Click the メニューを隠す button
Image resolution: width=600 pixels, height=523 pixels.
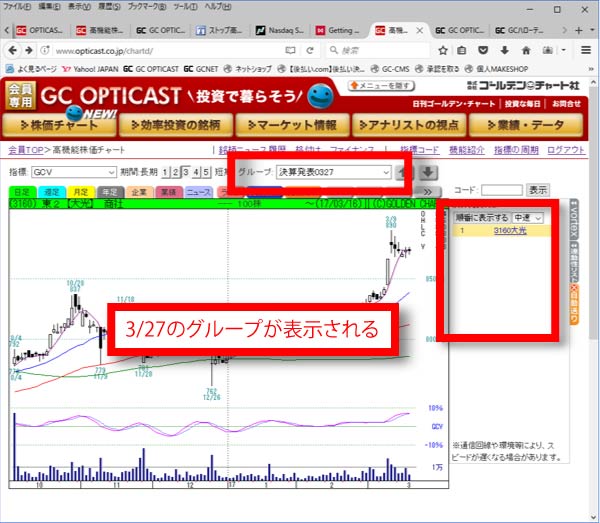pos(381,85)
